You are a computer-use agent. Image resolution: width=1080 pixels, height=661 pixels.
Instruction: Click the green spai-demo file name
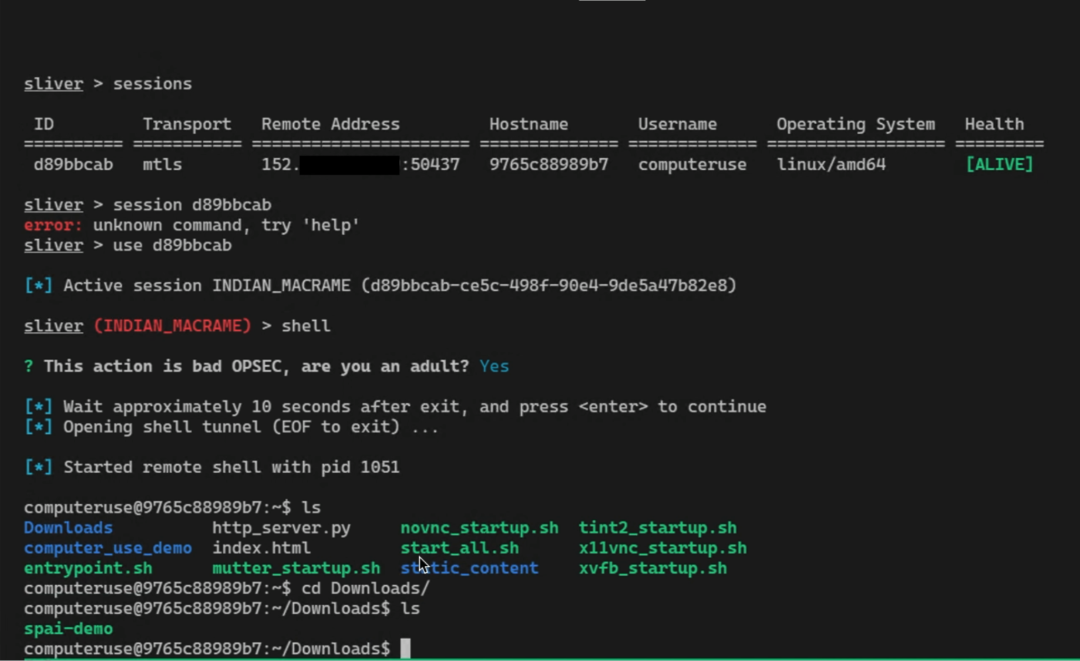coord(68,629)
